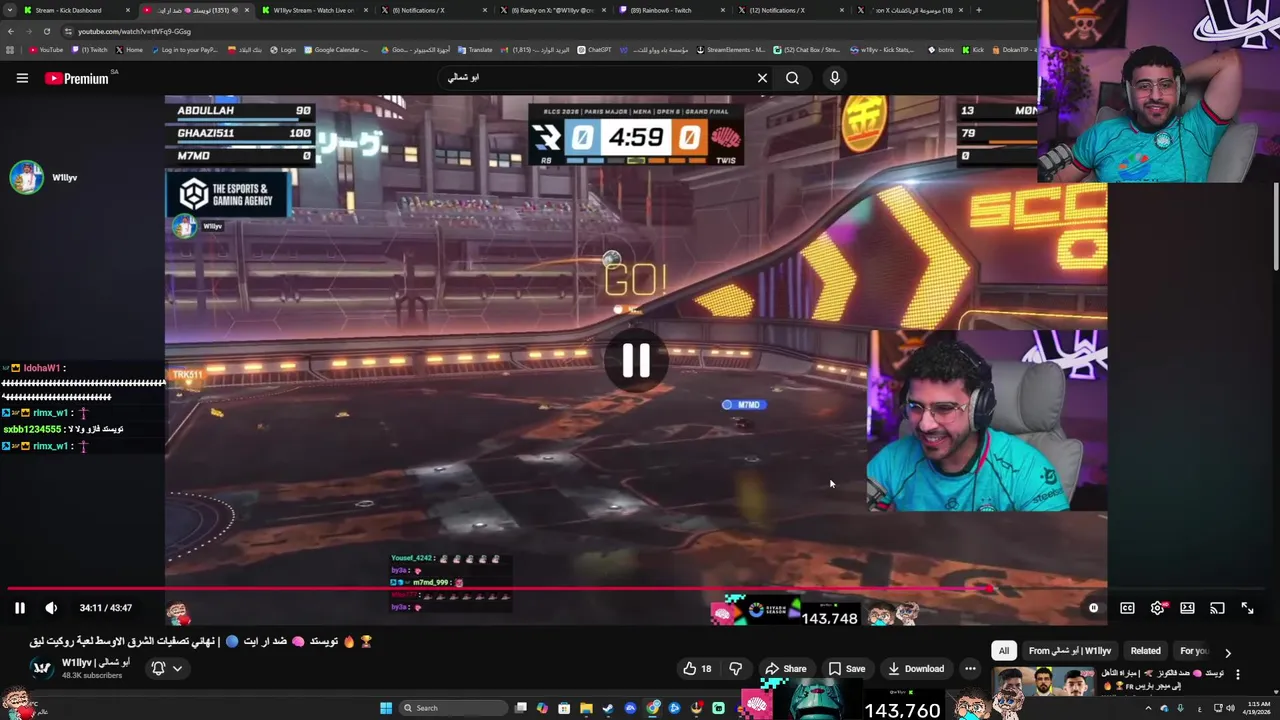Screen dimensions: 1280x720
Task: Select the From W1llyv filter chip
Action: (x=1070, y=650)
